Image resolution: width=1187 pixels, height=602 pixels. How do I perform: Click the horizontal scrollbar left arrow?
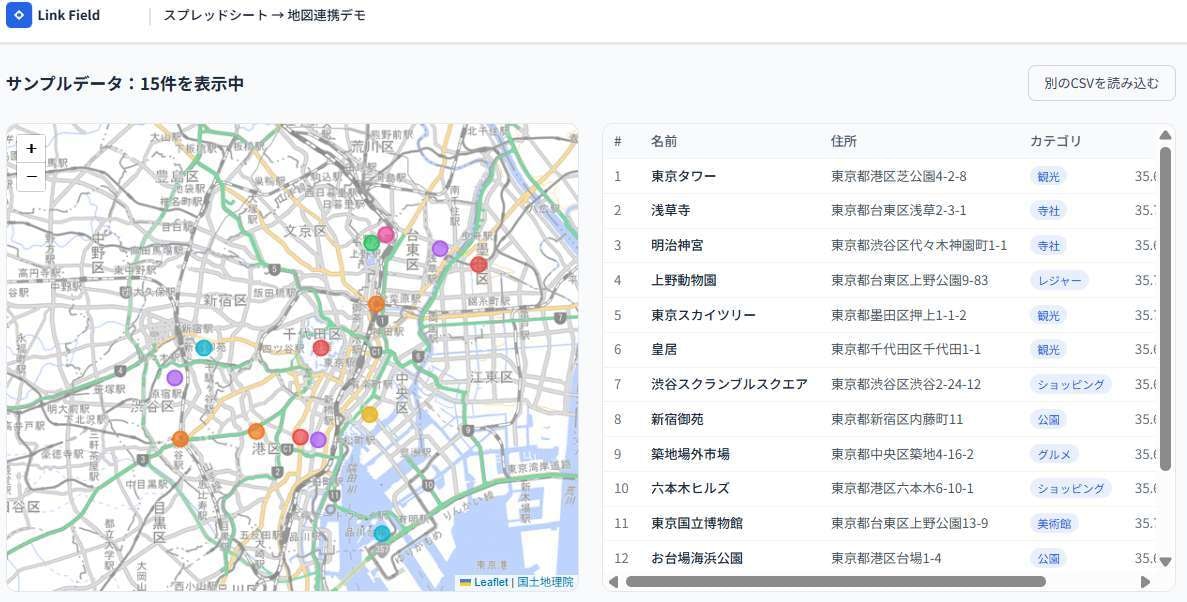613,582
